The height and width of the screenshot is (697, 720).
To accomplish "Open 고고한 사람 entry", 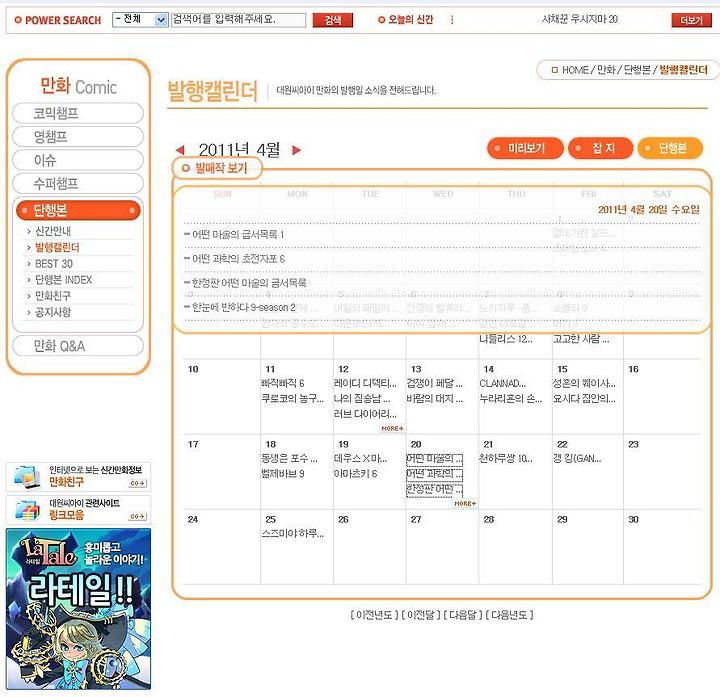I will pyautogui.click(x=580, y=339).
